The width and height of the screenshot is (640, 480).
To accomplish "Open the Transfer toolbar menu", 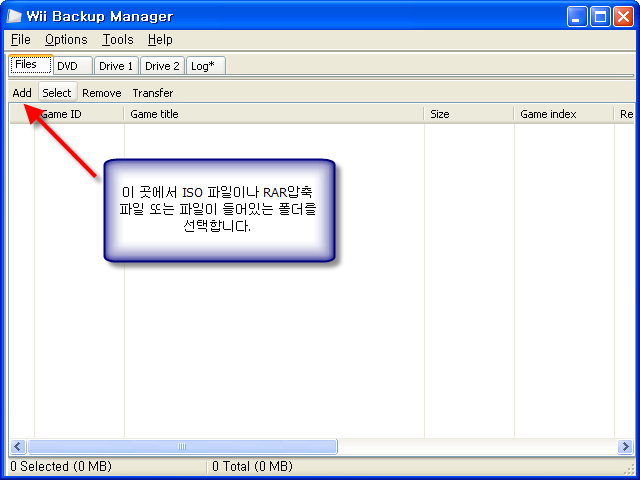I will pos(153,93).
